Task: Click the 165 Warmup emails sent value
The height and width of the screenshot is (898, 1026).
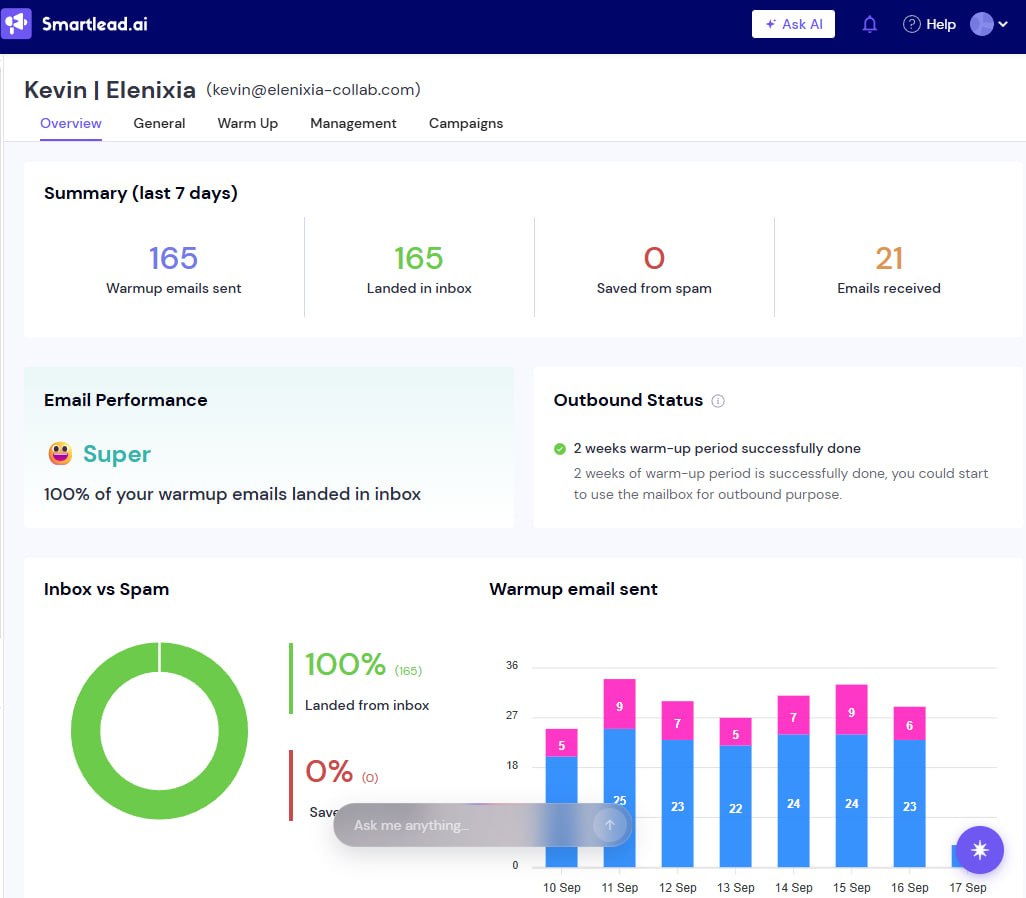Action: [173, 258]
